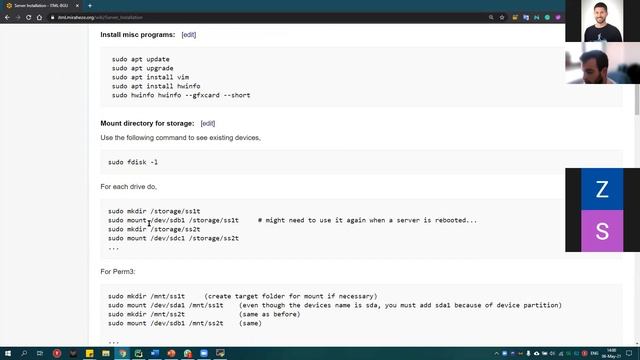Open the blue Word-like taskbar app
Image resolution: width=640 pixels, height=360 pixels.
click(x=155, y=353)
